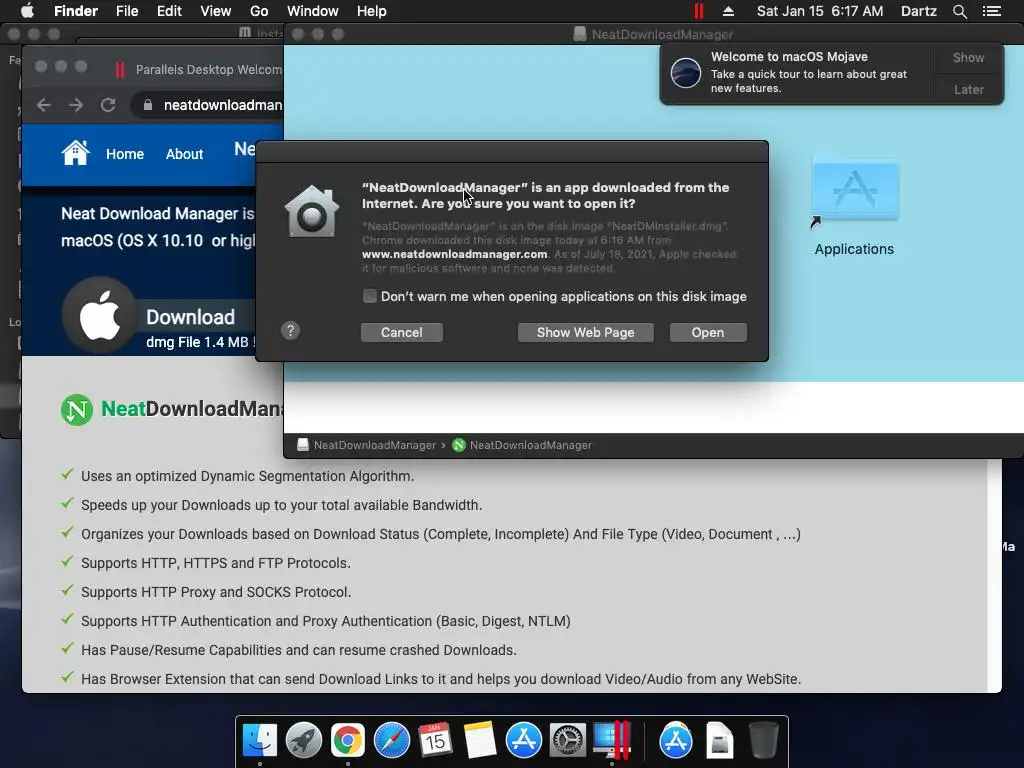Open Calendar from the Dock
The width and height of the screenshot is (1024, 768).
click(x=436, y=740)
